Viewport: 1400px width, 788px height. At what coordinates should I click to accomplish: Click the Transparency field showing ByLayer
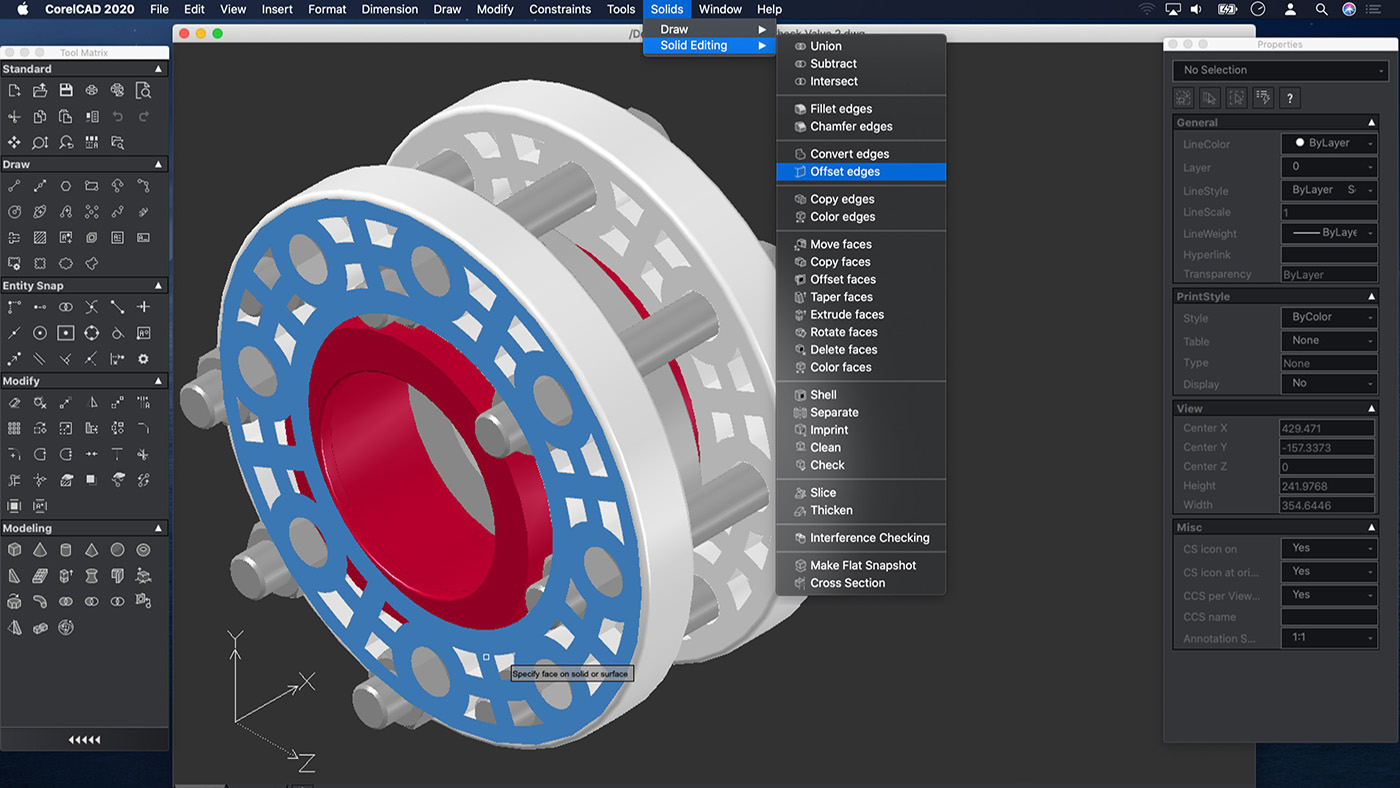point(1329,274)
